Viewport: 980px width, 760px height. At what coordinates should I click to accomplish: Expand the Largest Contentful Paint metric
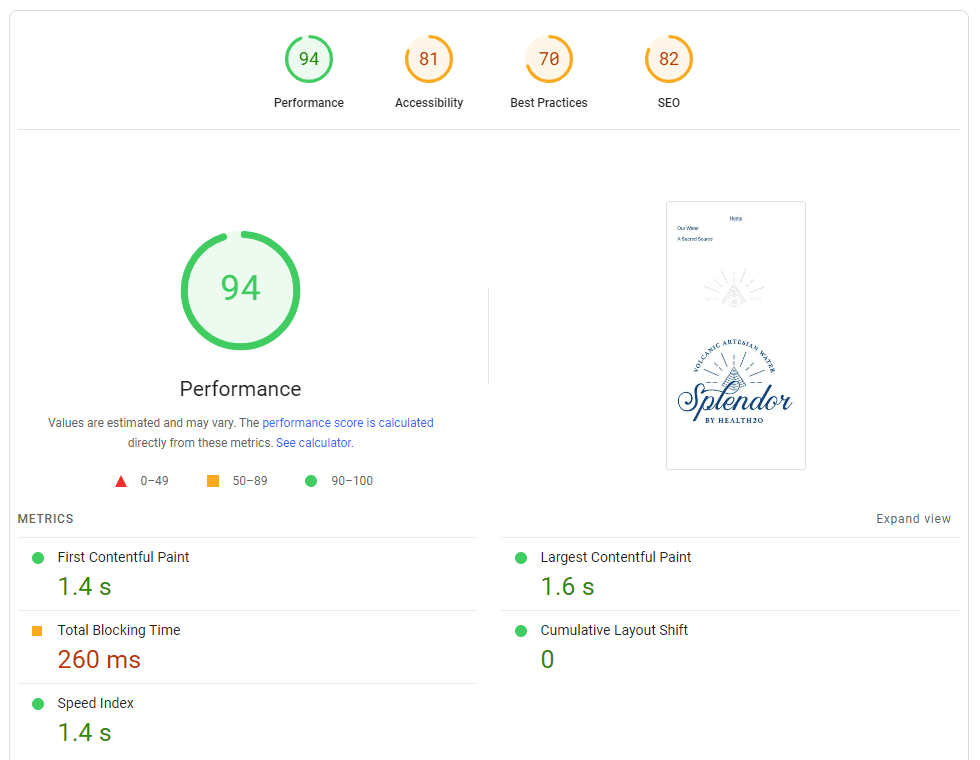click(x=615, y=557)
